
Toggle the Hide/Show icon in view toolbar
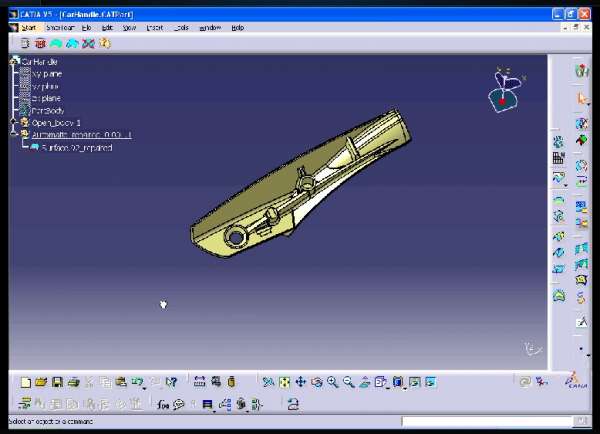[x=415, y=382]
